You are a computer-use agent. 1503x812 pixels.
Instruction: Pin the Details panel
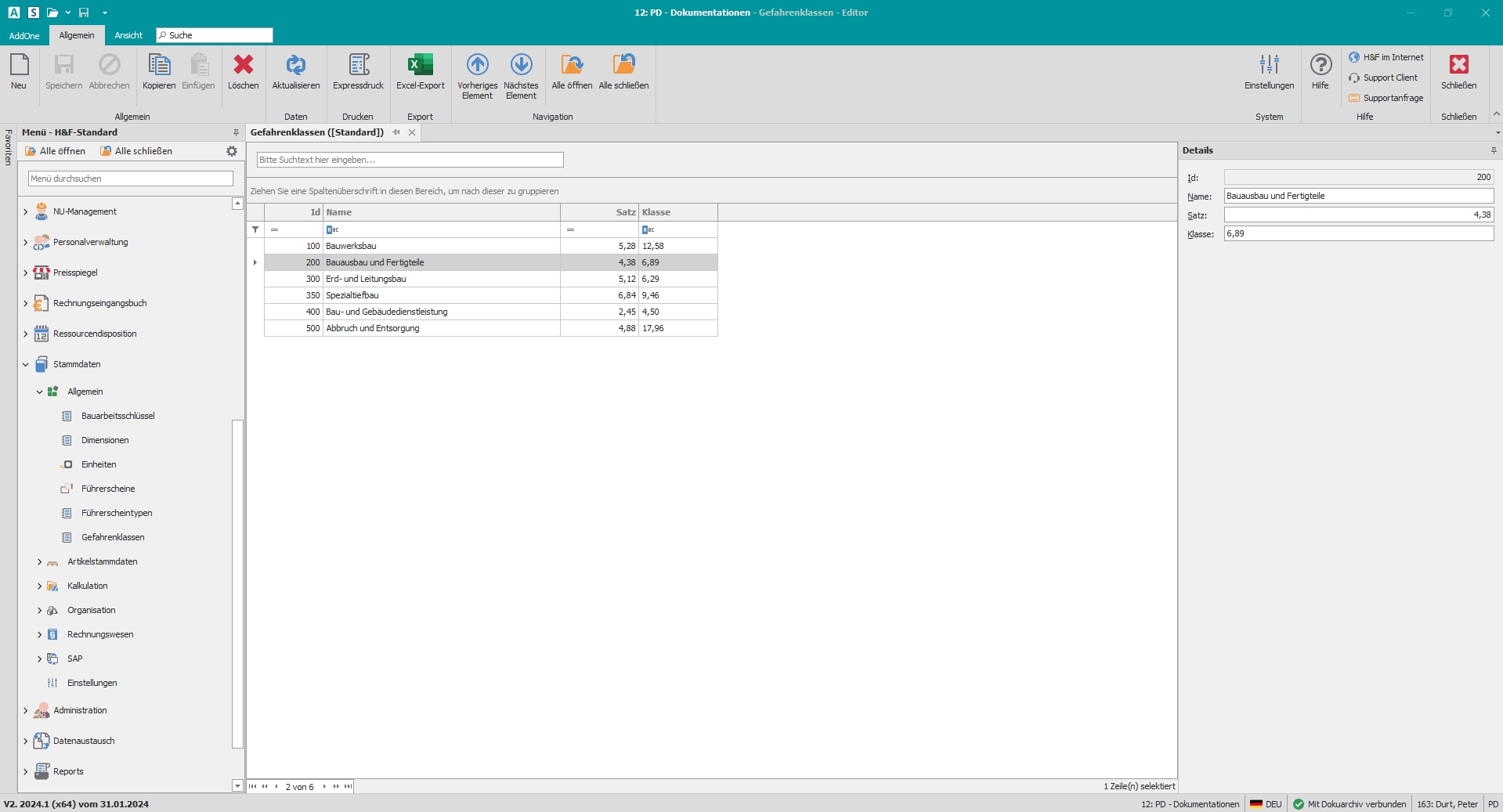[x=1494, y=150]
